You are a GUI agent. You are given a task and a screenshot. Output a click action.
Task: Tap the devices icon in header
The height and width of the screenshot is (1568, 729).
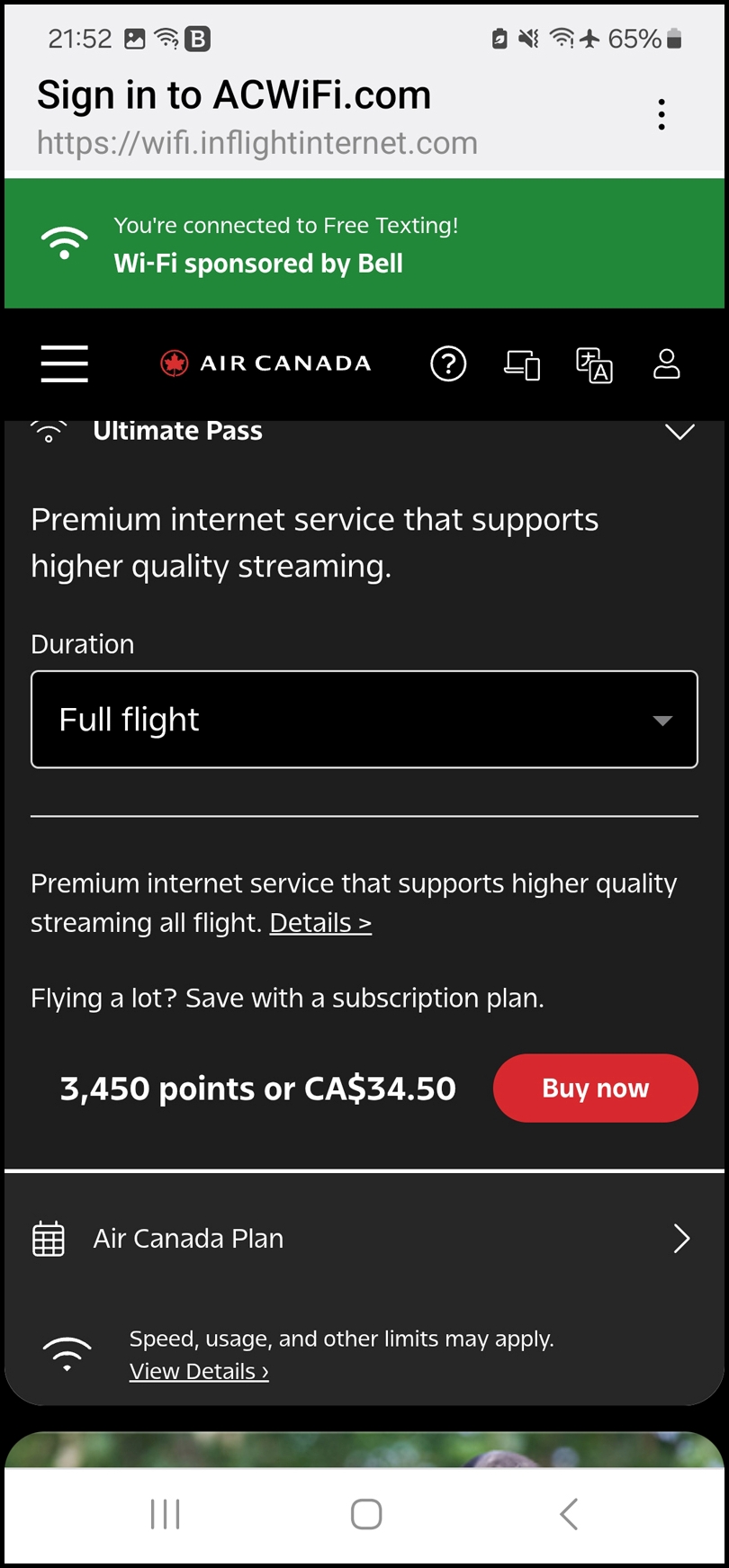522,363
